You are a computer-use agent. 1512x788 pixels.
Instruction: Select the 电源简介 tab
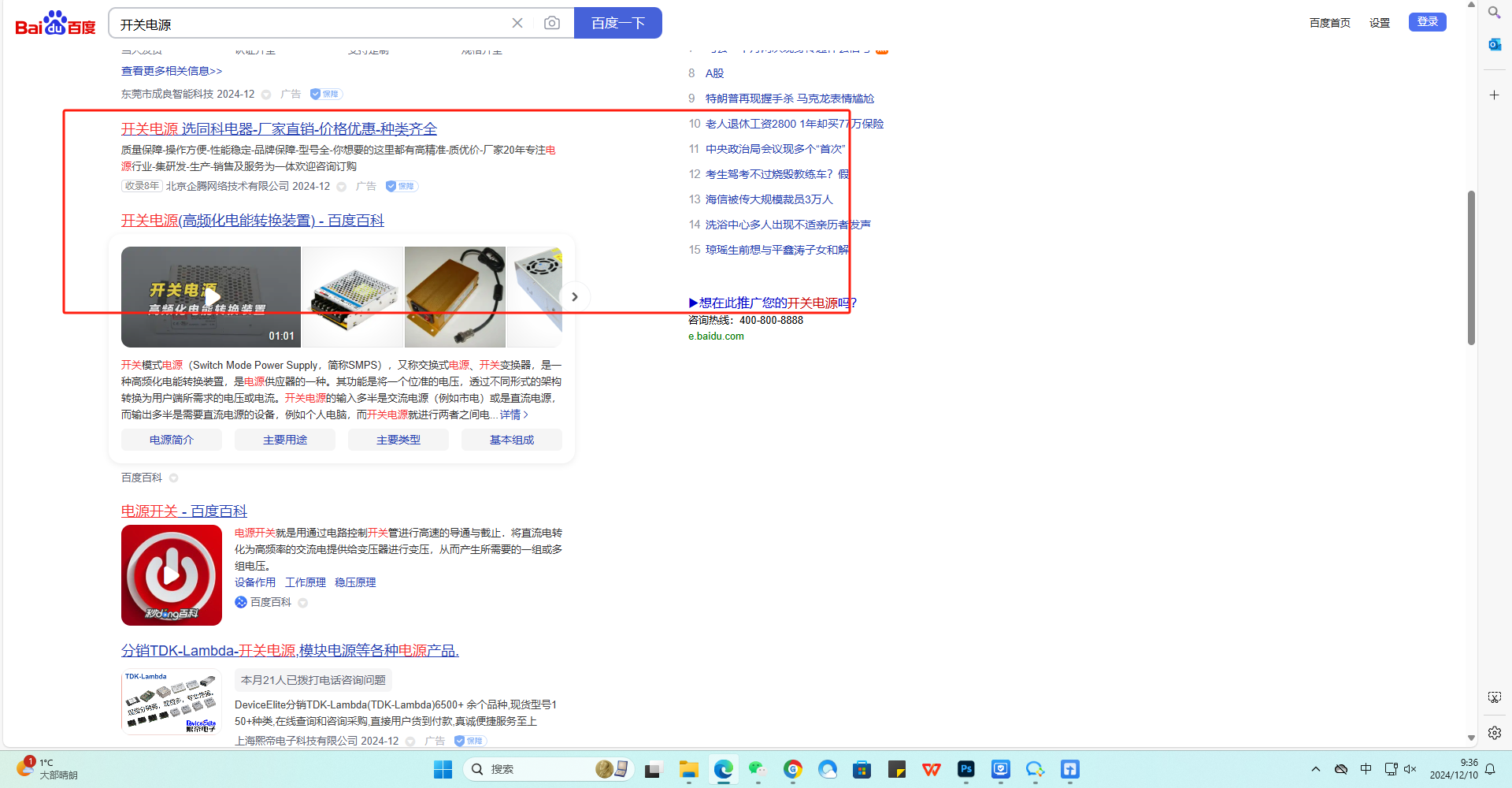[x=172, y=440]
